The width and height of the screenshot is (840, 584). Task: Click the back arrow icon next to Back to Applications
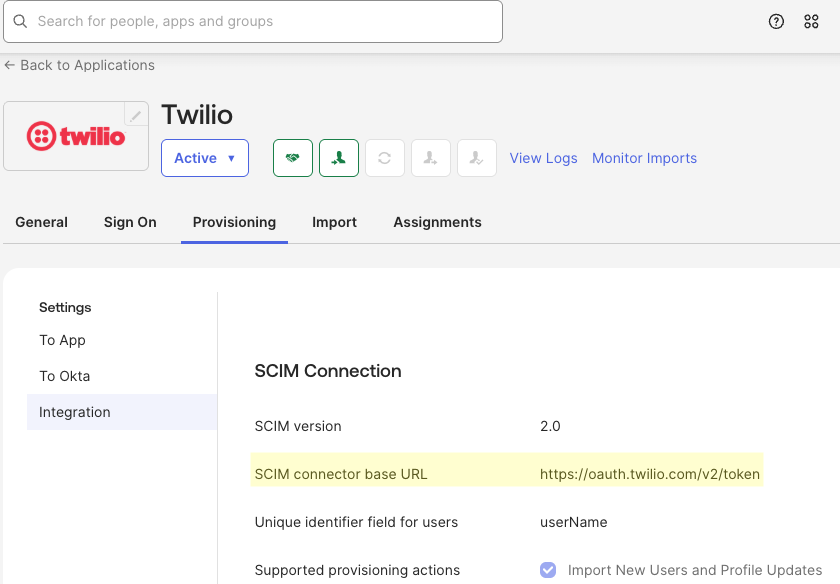[x=9, y=65]
